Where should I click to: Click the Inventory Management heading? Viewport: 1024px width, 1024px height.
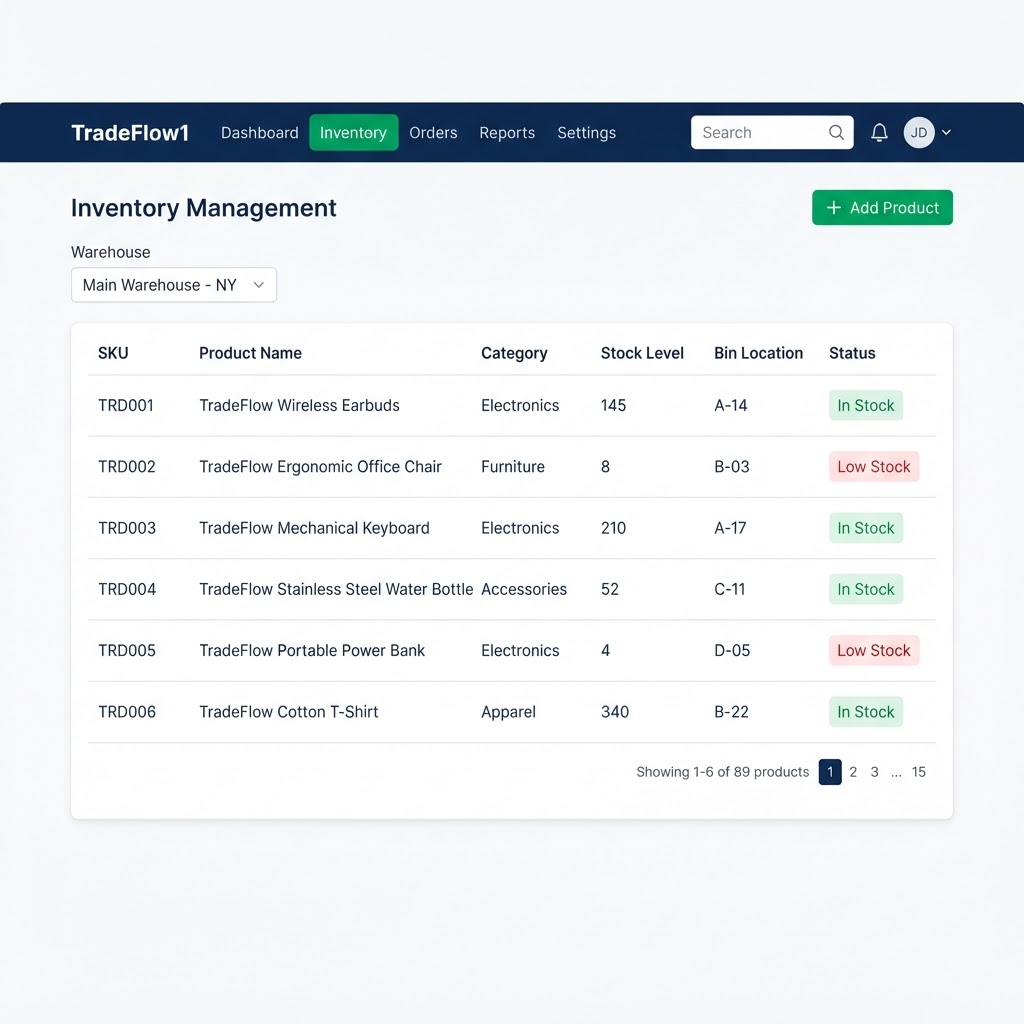[x=204, y=208]
